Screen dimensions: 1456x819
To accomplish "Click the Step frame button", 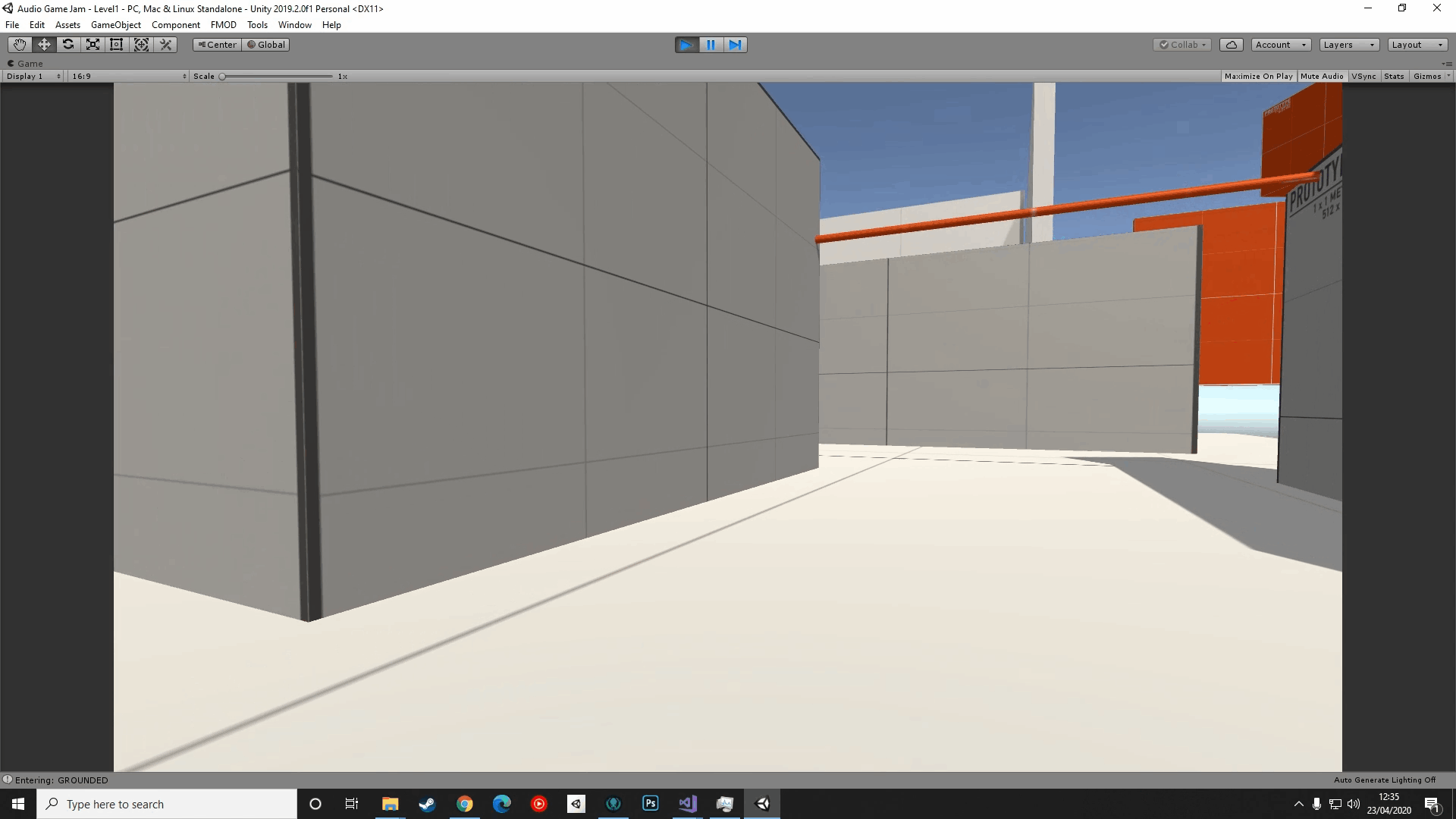I will click(x=735, y=45).
